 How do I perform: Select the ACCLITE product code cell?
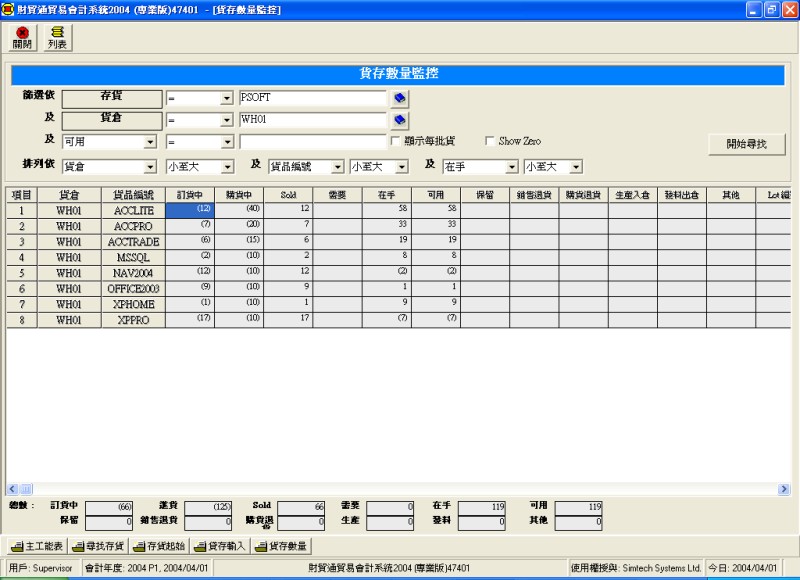point(133,211)
